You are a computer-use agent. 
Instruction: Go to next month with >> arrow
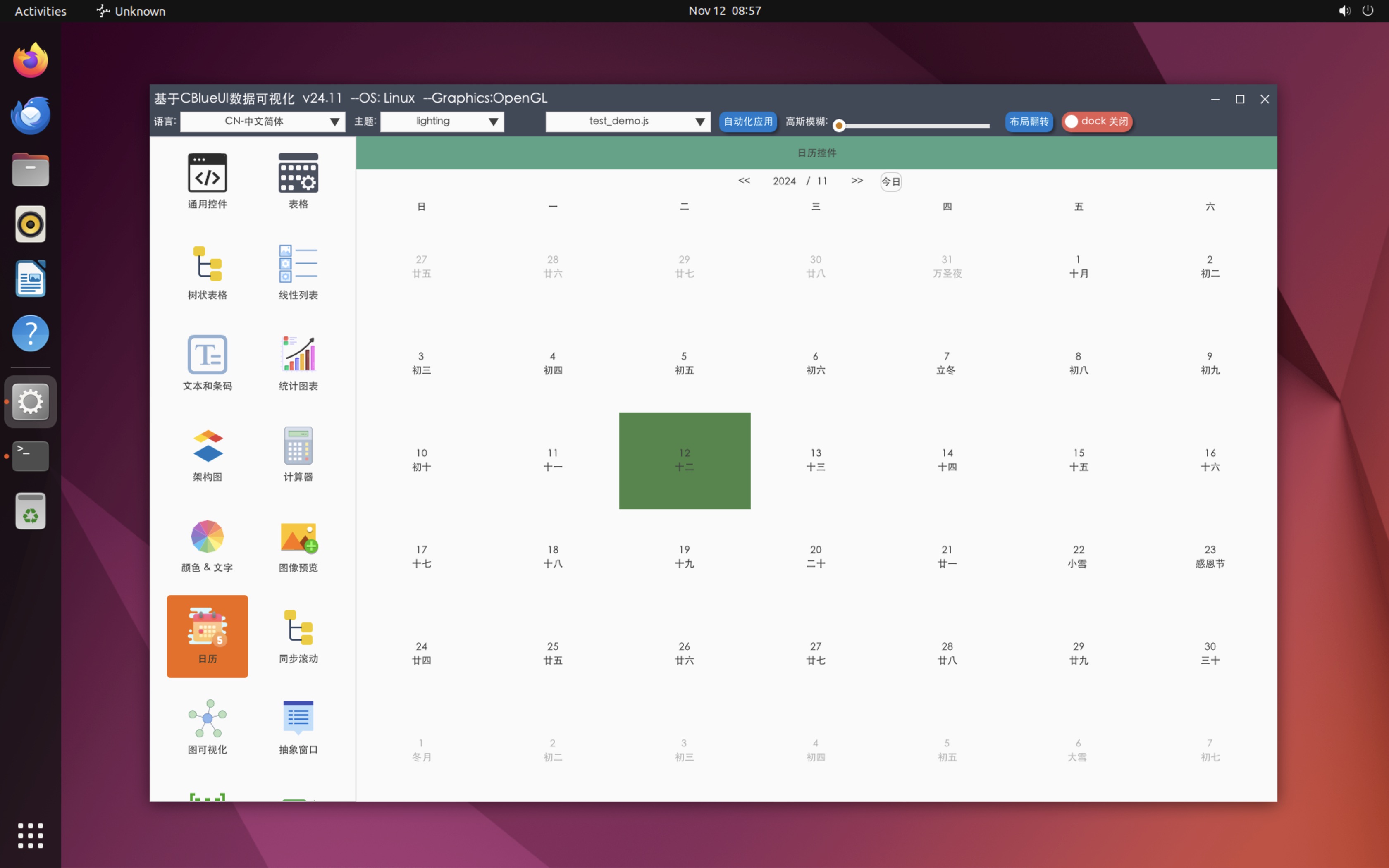click(x=857, y=181)
